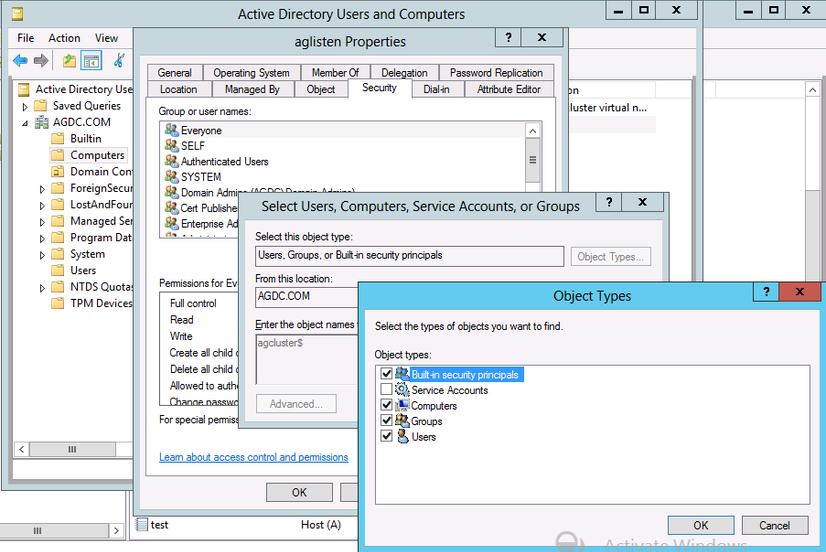Screen dimensions: 826x552
Task: Click the test DNS record icon
Action: 141,524
